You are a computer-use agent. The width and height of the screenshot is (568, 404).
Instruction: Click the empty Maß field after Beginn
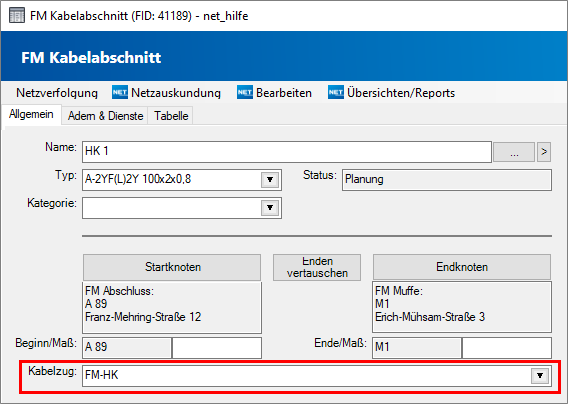click(217, 347)
